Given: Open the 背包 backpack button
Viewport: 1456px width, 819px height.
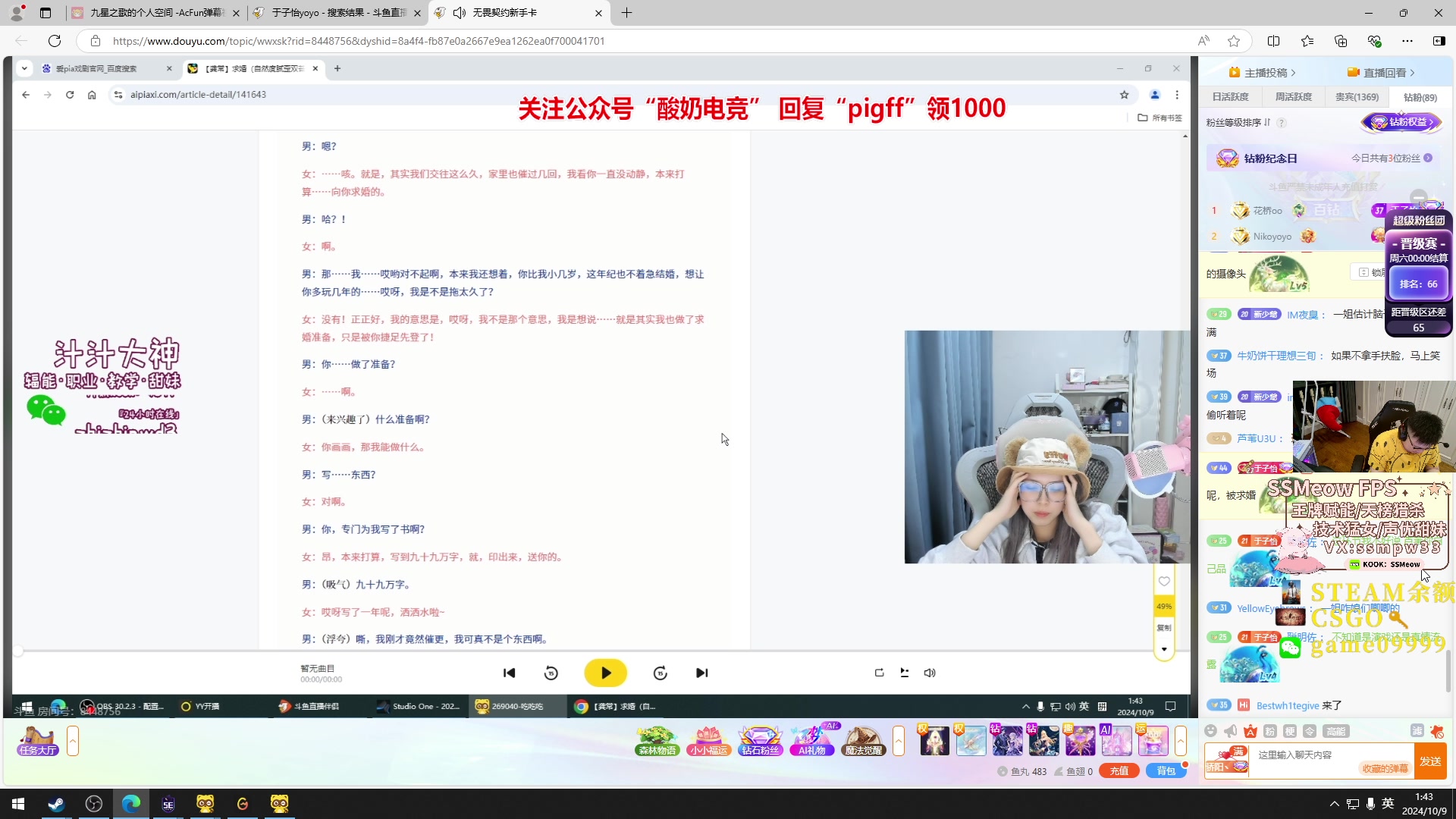Looking at the screenshot, I should coord(1166,771).
